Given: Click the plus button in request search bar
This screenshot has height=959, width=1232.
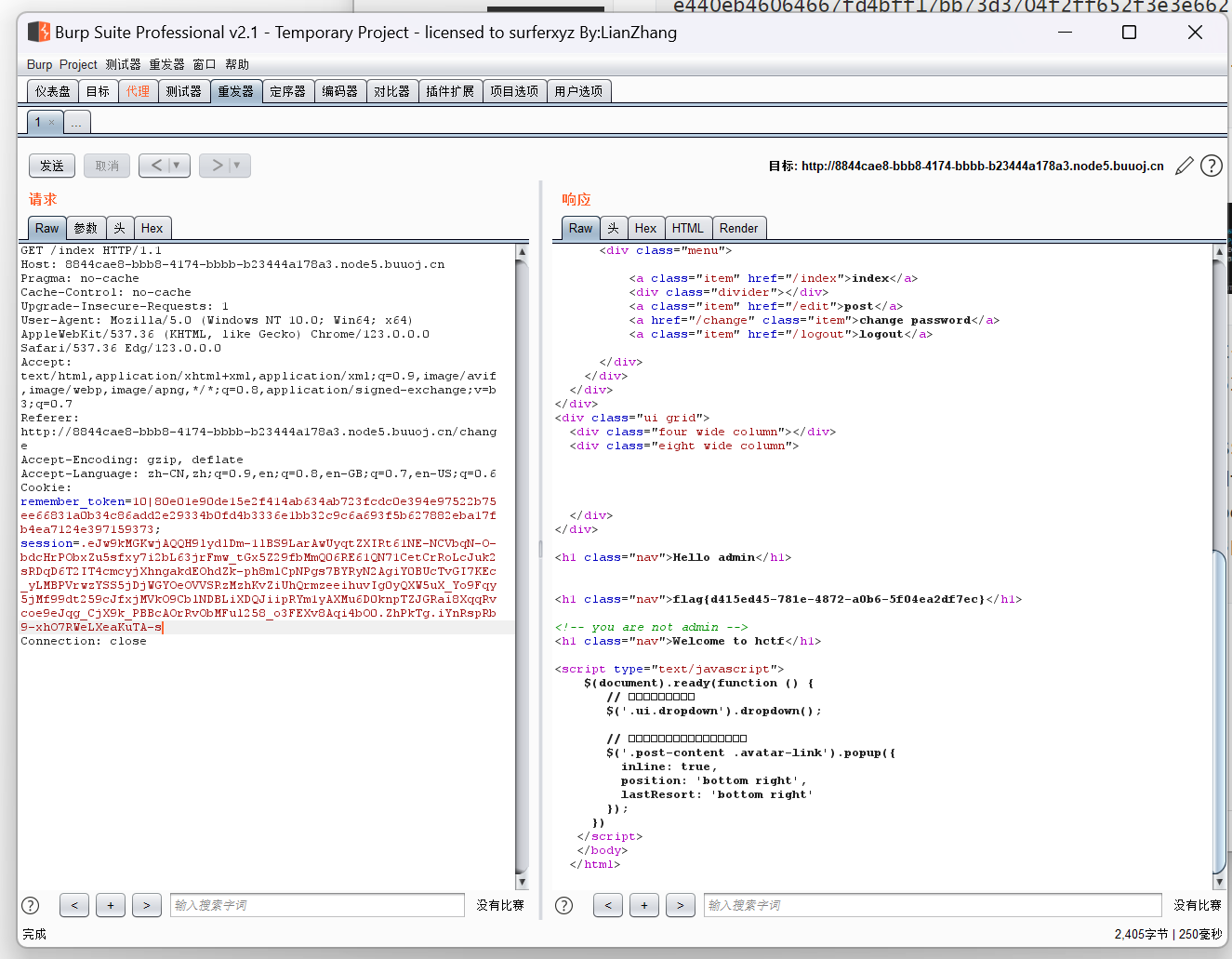Looking at the screenshot, I should coord(111,905).
